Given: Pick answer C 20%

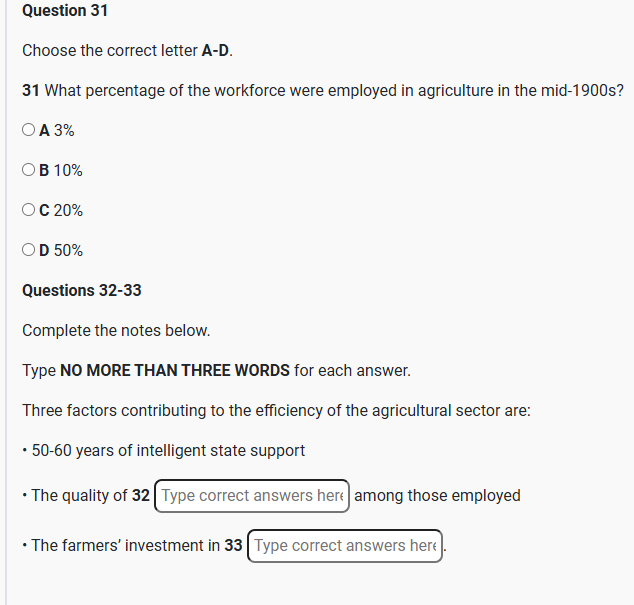Looking at the screenshot, I should click(29, 210).
